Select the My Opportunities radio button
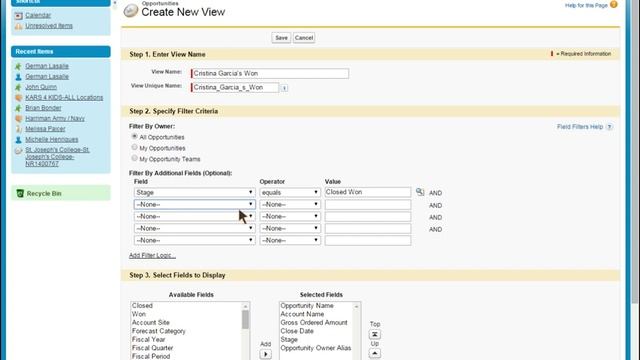The image size is (640, 360). (134, 147)
